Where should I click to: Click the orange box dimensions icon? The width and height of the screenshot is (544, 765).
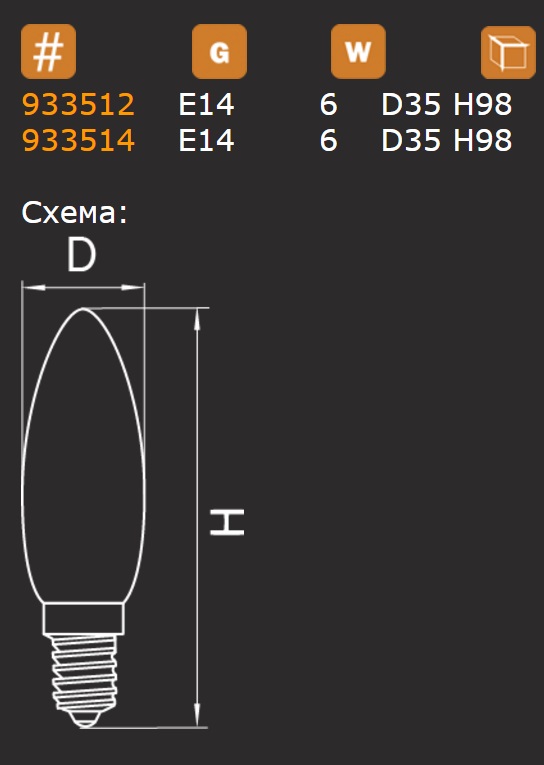(508, 52)
